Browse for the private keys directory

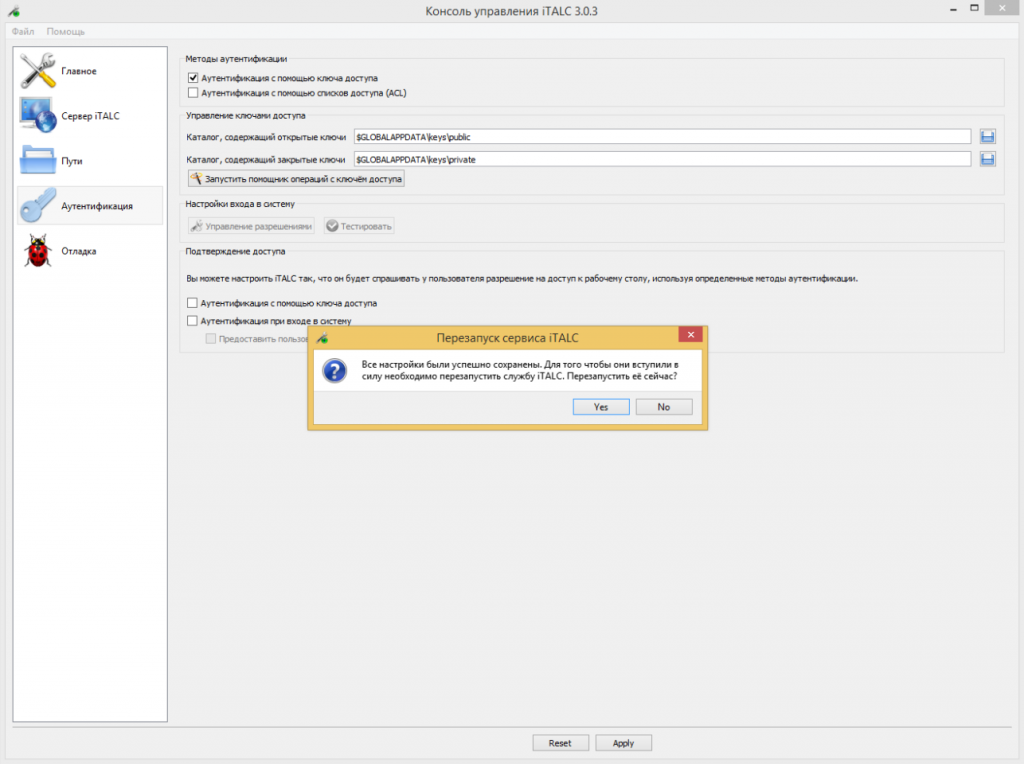click(x=987, y=159)
